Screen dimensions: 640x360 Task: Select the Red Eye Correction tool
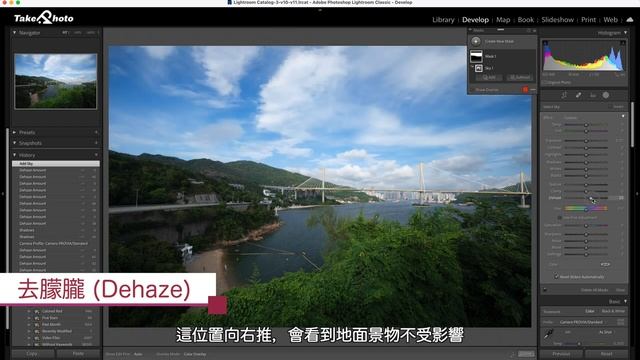(593, 95)
